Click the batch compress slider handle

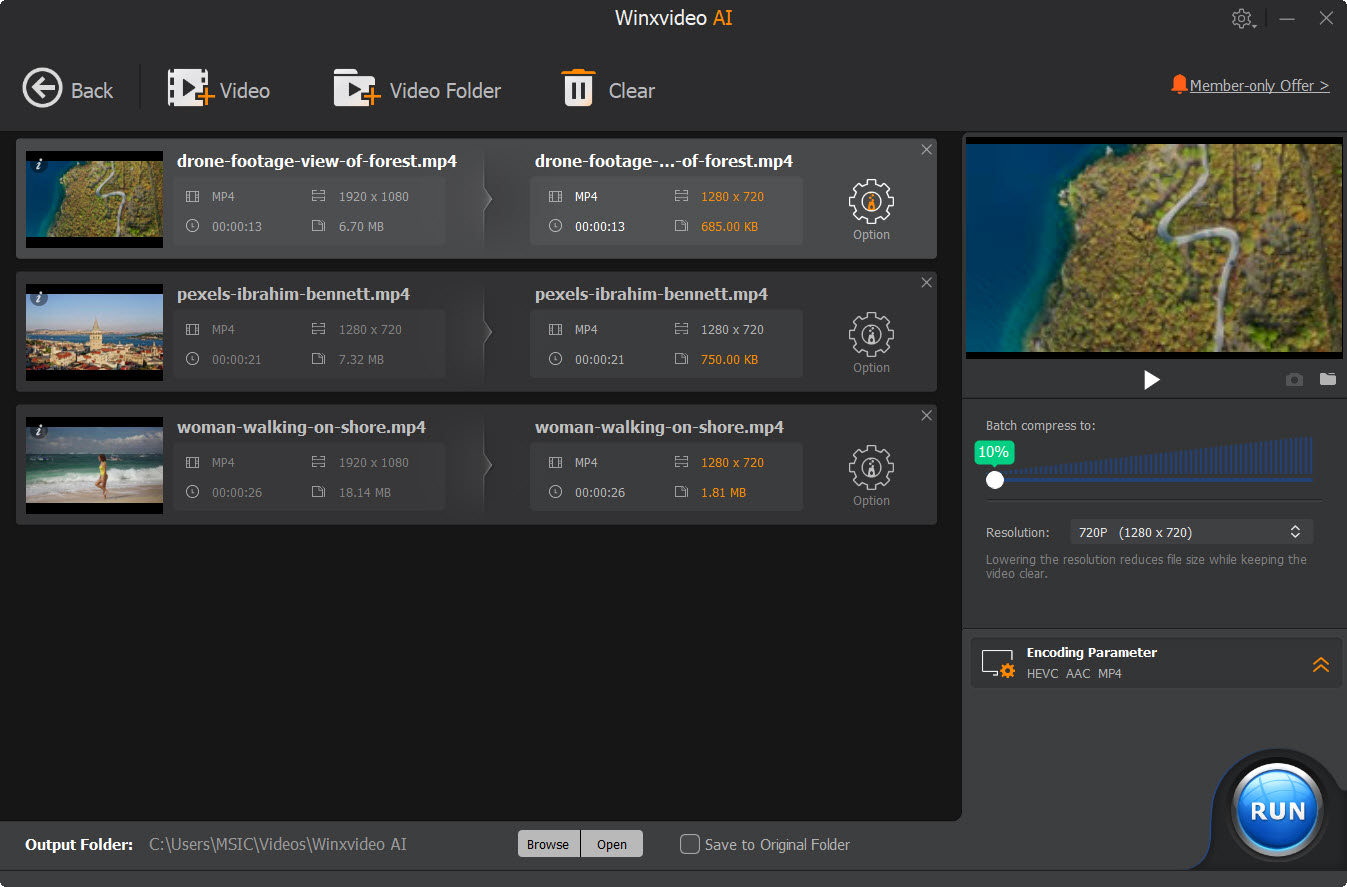click(x=995, y=480)
